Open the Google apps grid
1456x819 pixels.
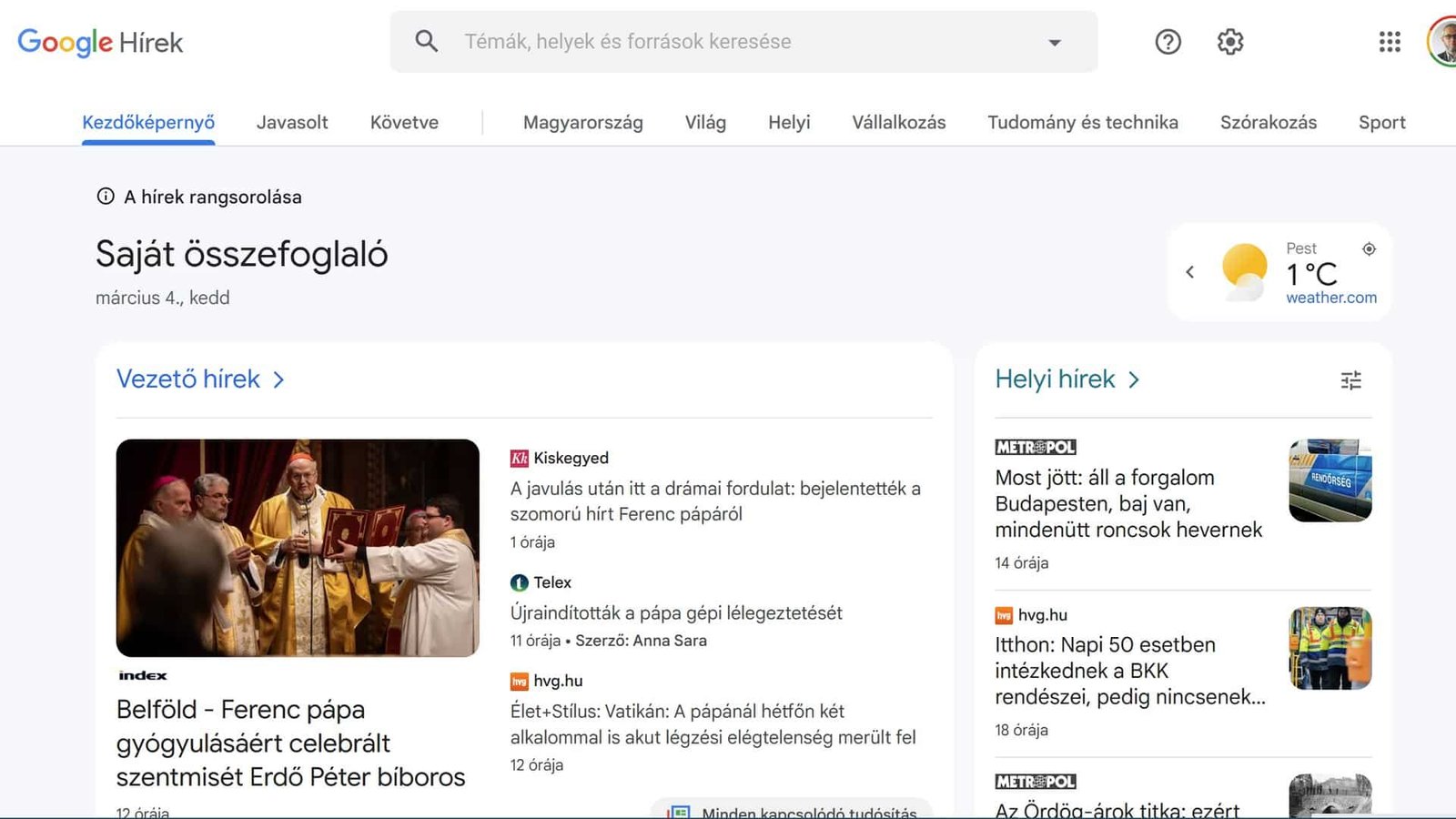click(1388, 42)
